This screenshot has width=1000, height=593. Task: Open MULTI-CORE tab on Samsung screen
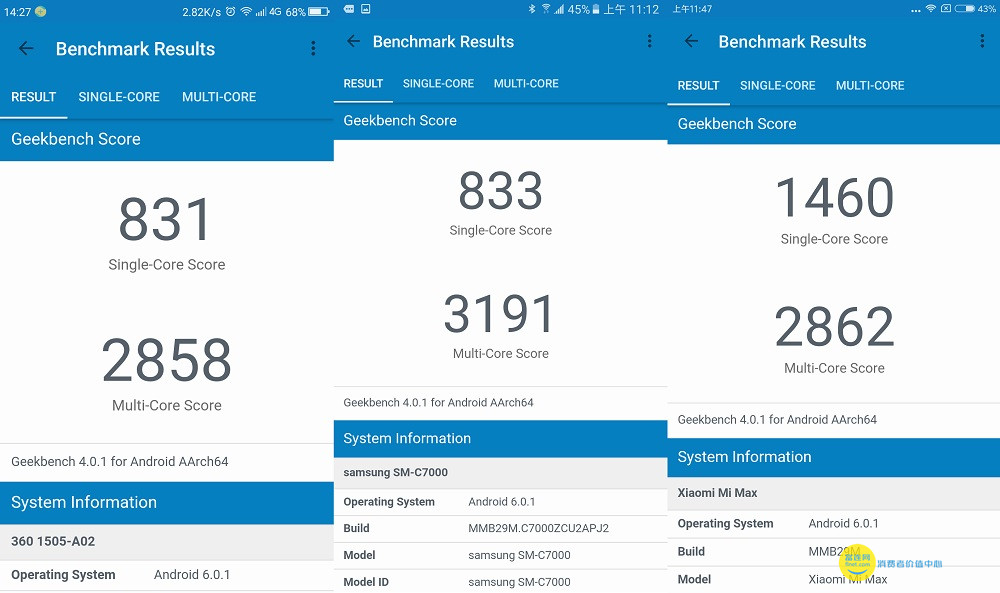[526, 84]
